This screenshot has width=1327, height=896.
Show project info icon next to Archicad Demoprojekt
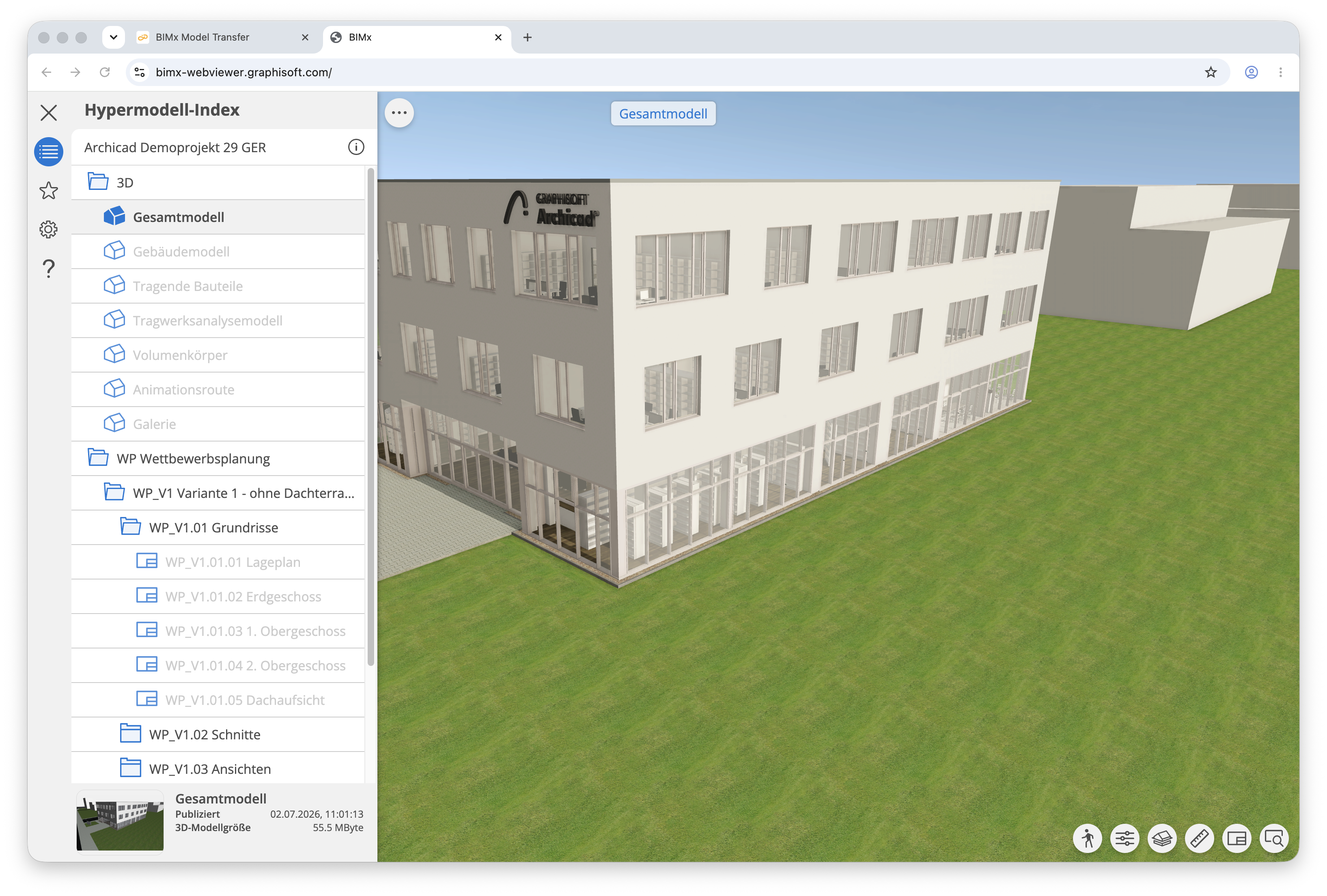(x=356, y=147)
